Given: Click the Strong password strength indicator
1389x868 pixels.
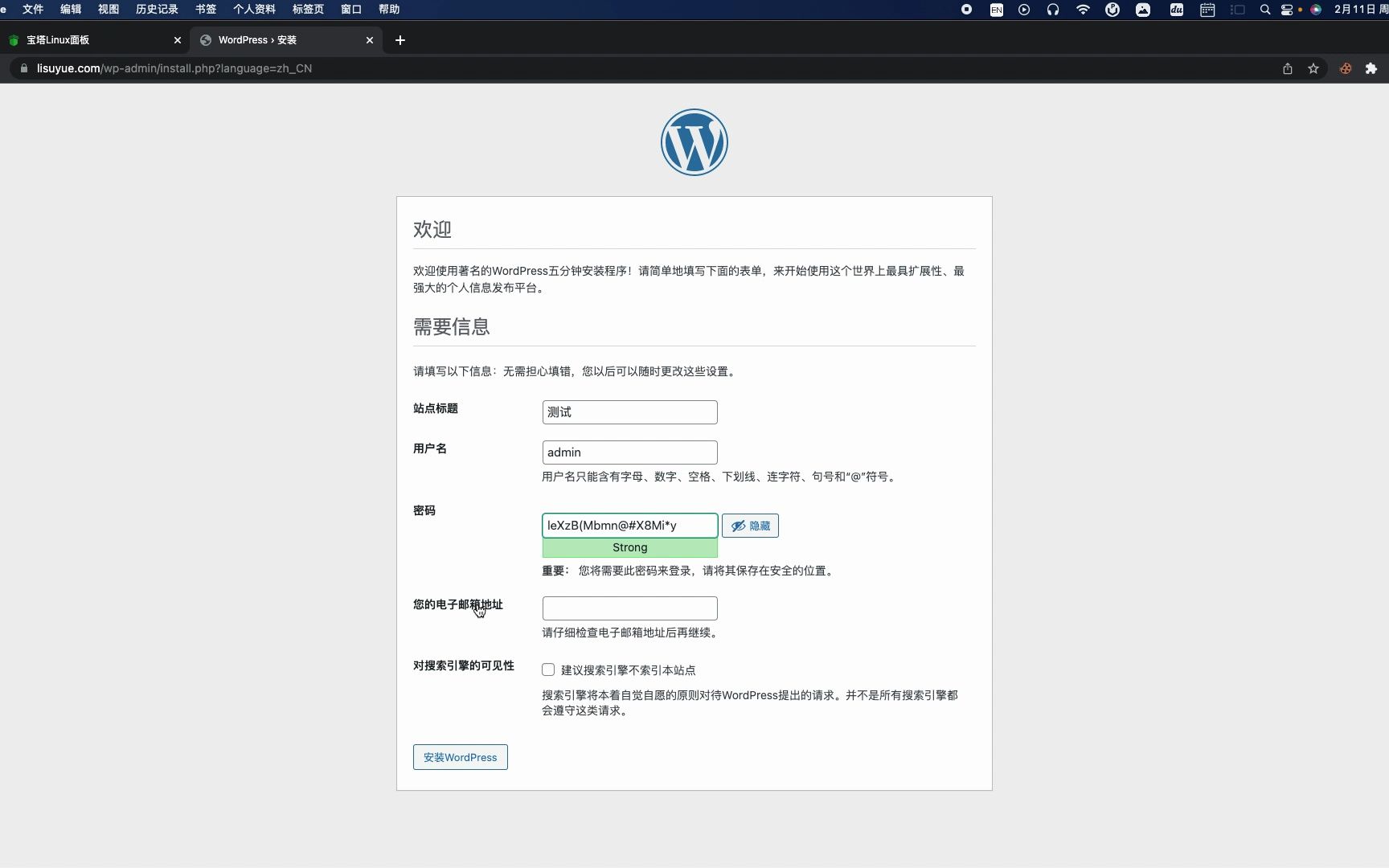Looking at the screenshot, I should (630, 547).
